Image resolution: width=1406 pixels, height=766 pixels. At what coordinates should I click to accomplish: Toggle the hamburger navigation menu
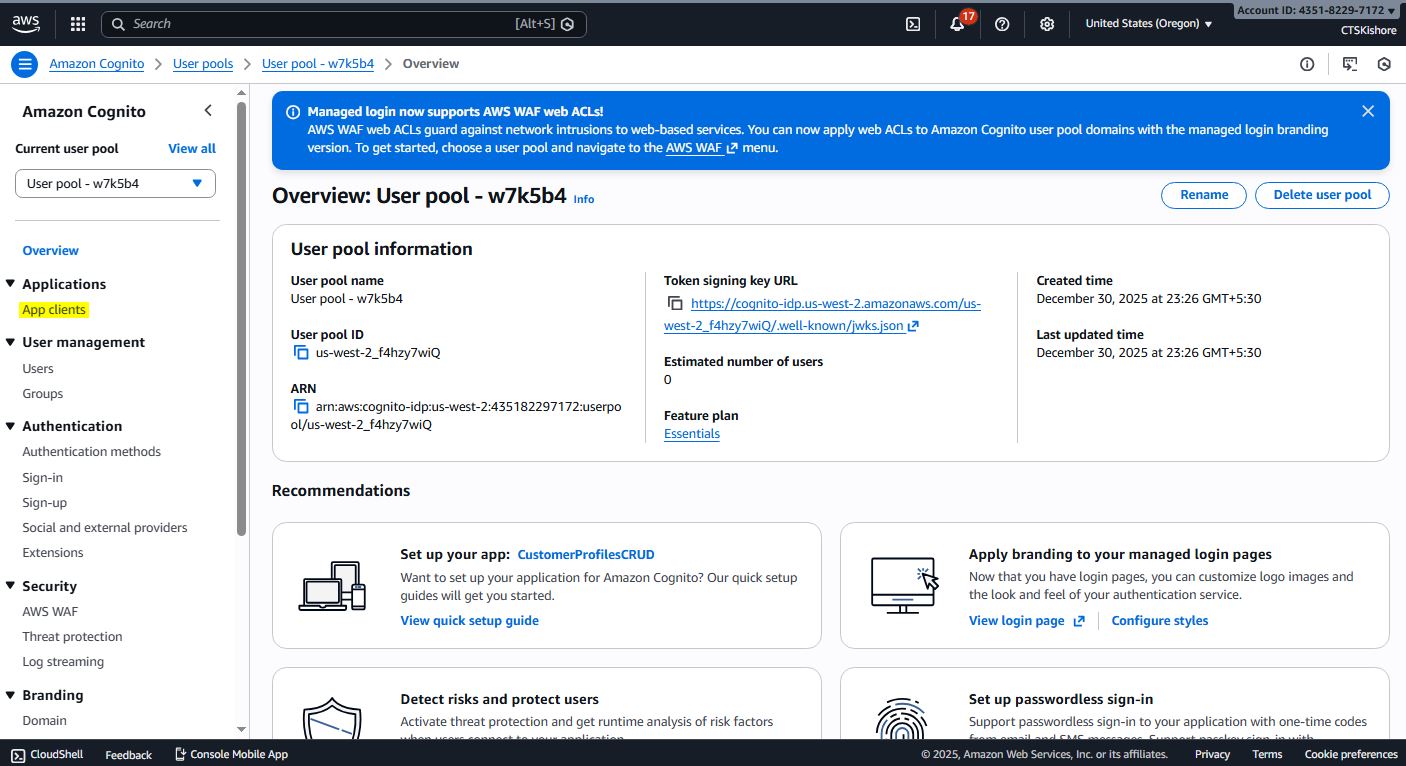pyautogui.click(x=25, y=64)
